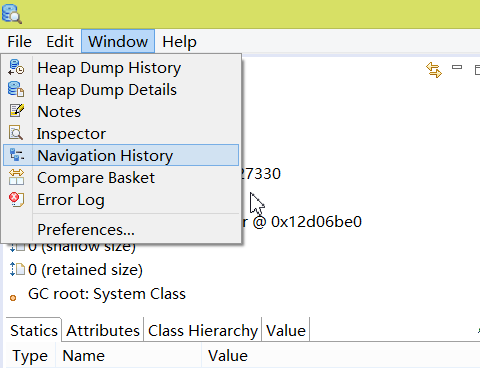Open the Edit menu
The height and width of the screenshot is (368, 480).
point(60,42)
